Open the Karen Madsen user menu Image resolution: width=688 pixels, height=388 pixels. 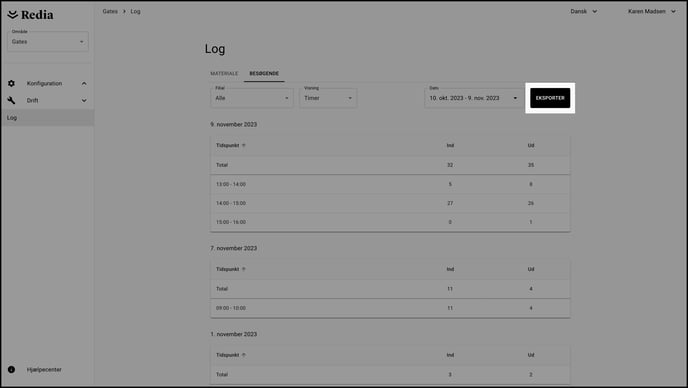click(x=652, y=11)
